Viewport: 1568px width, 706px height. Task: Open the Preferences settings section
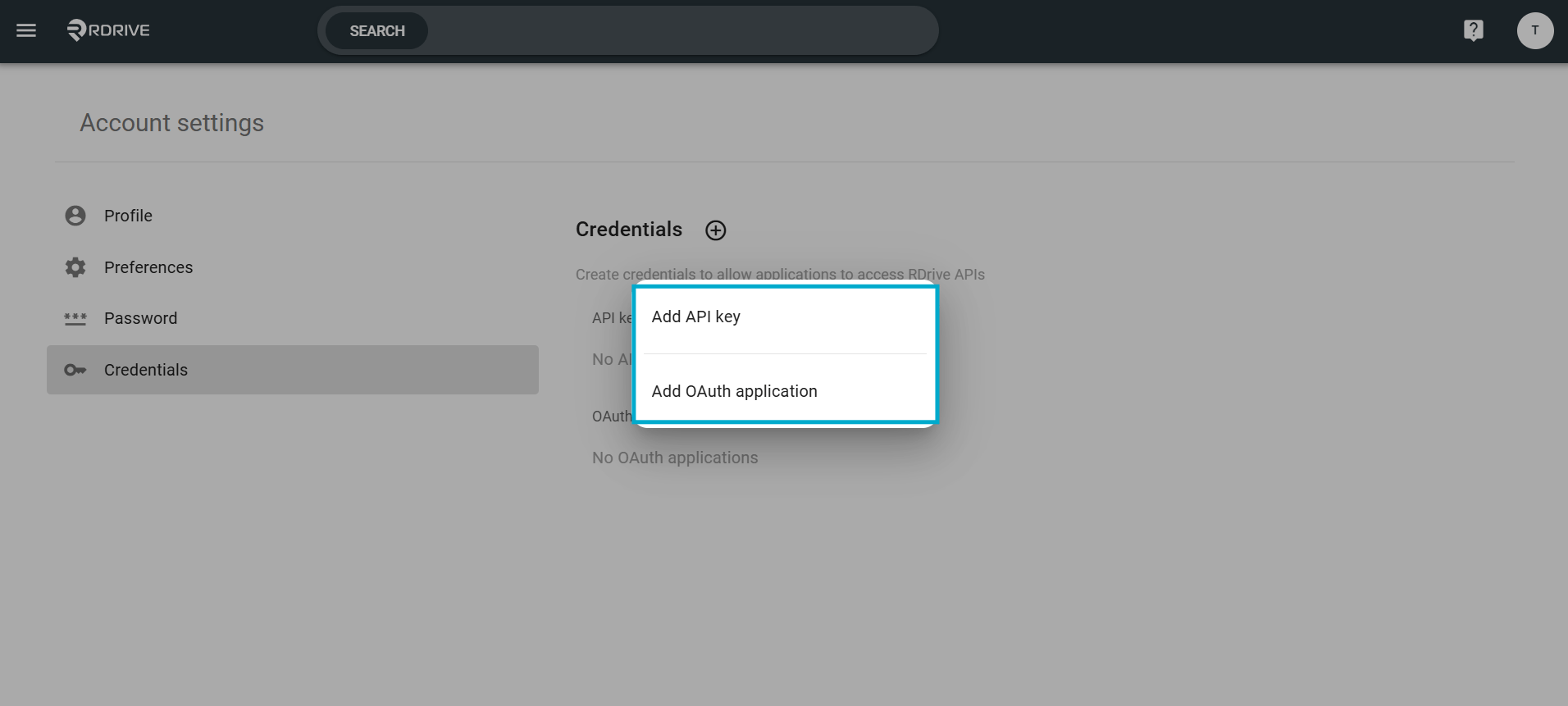tap(293, 267)
